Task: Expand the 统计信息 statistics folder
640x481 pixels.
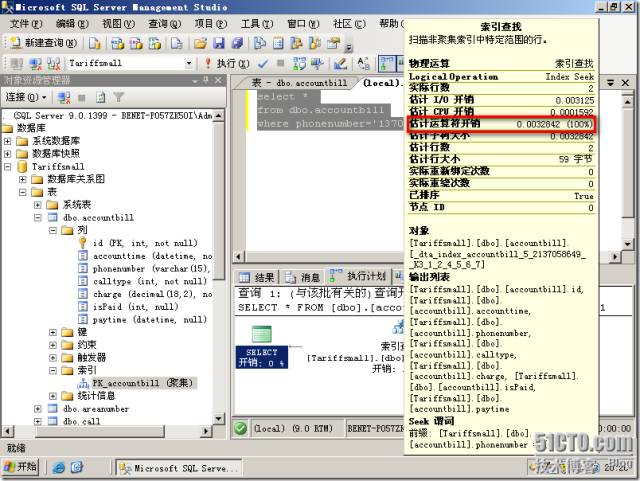Action: [53, 396]
